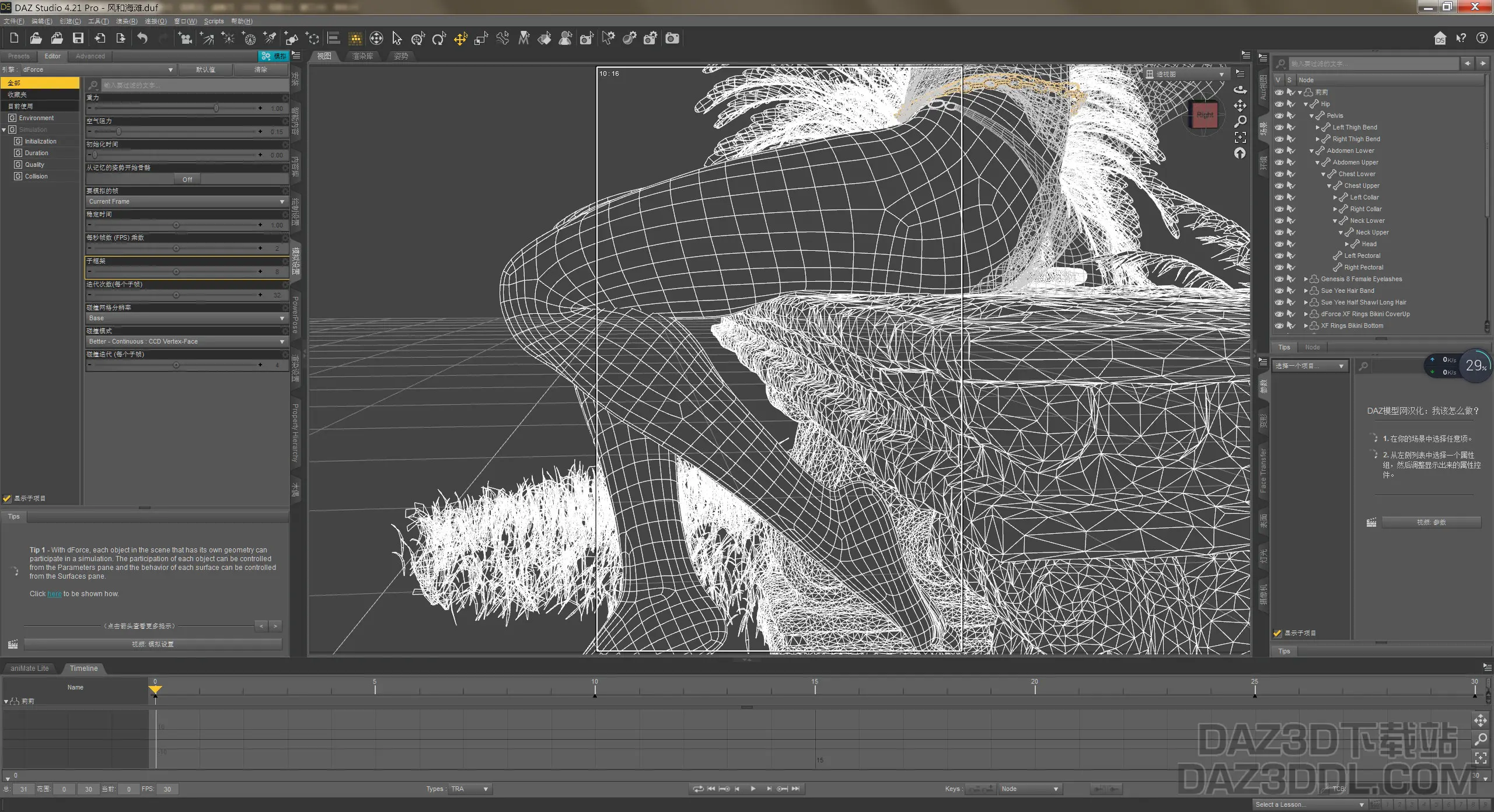The height and width of the screenshot is (812, 1494).
Task: Hide XF Rings Bikini Bottom with eye
Action: coord(1279,325)
